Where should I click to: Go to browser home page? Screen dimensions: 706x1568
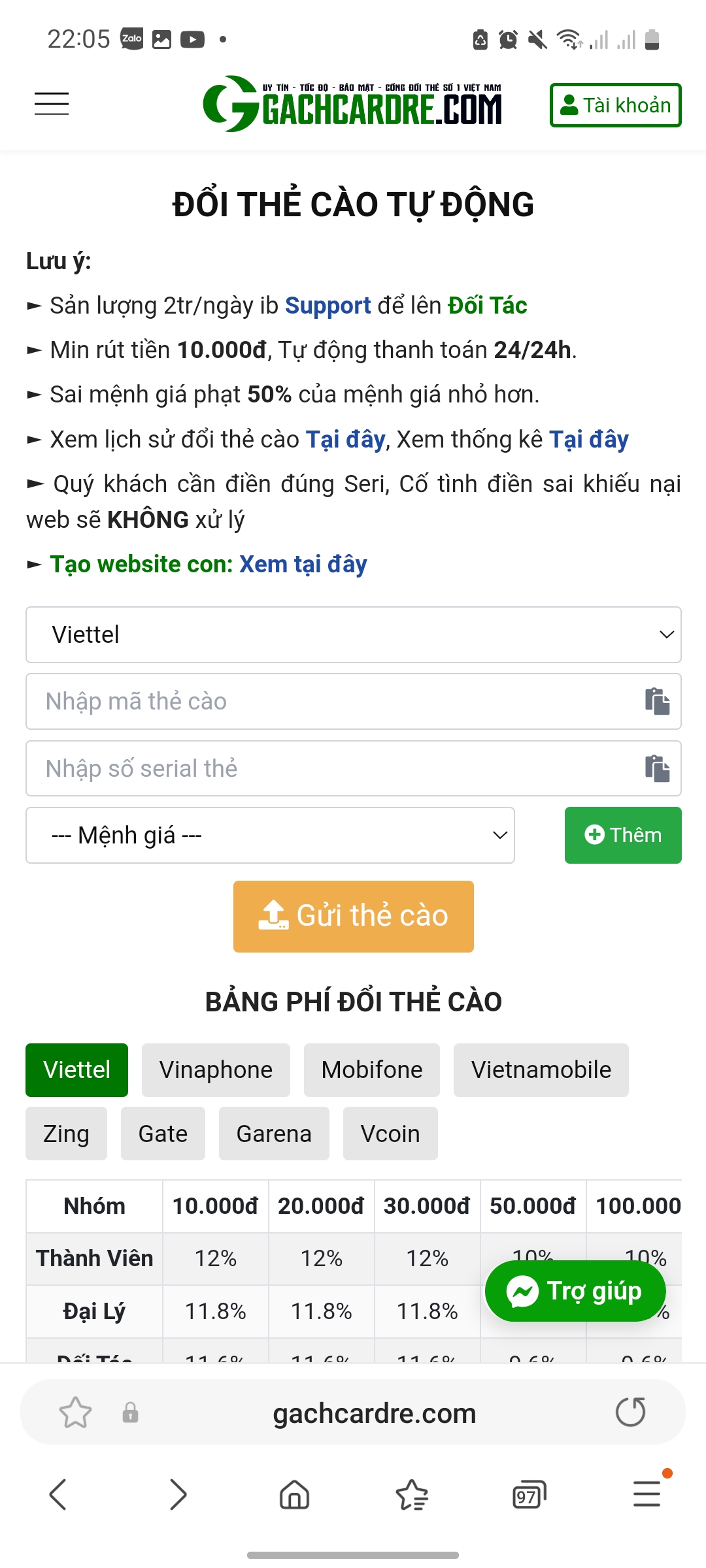[x=294, y=1494]
